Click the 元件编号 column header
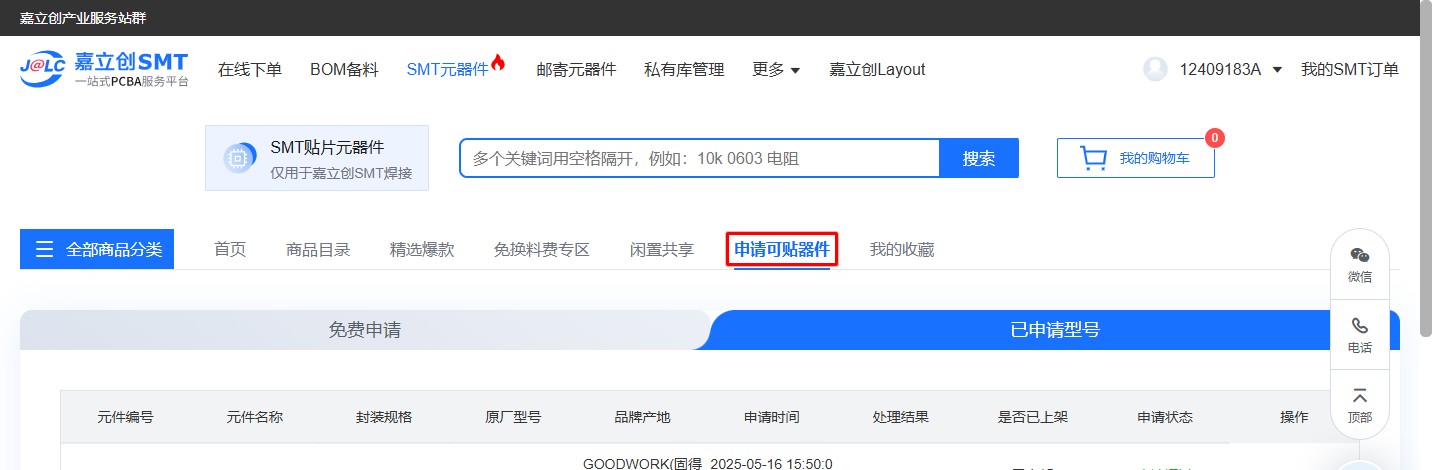This screenshot has height=470, width=1432. pyautogui.click(x=125, y=417)
